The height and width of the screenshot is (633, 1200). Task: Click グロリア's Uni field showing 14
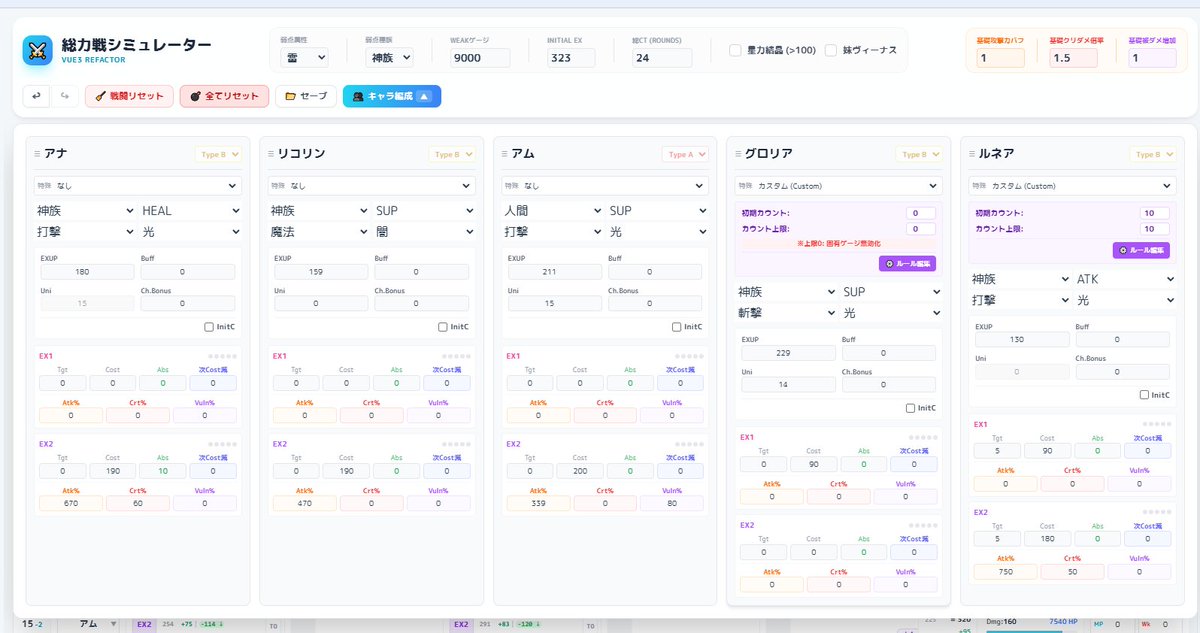pos(789,385)
